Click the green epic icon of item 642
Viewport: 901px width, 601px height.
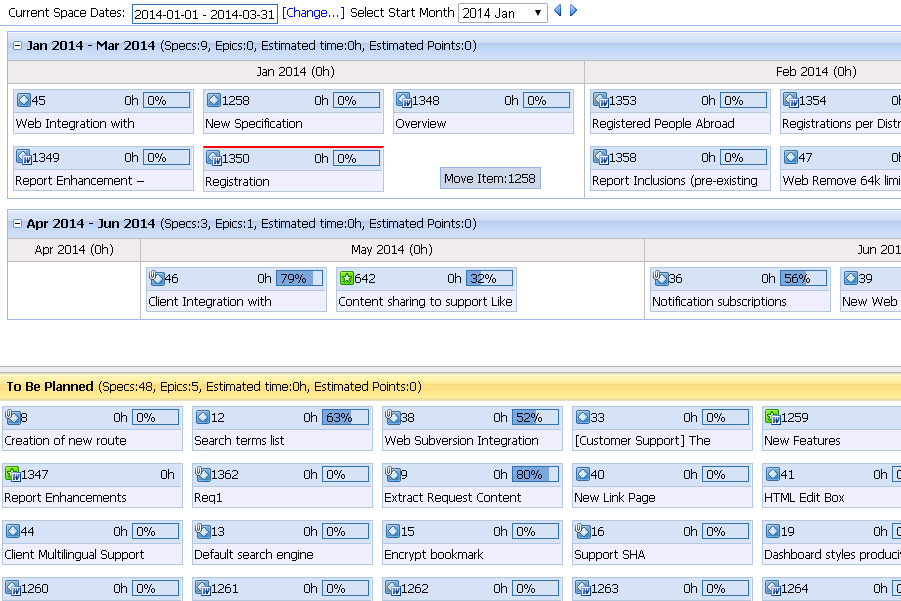pos(346,278)
